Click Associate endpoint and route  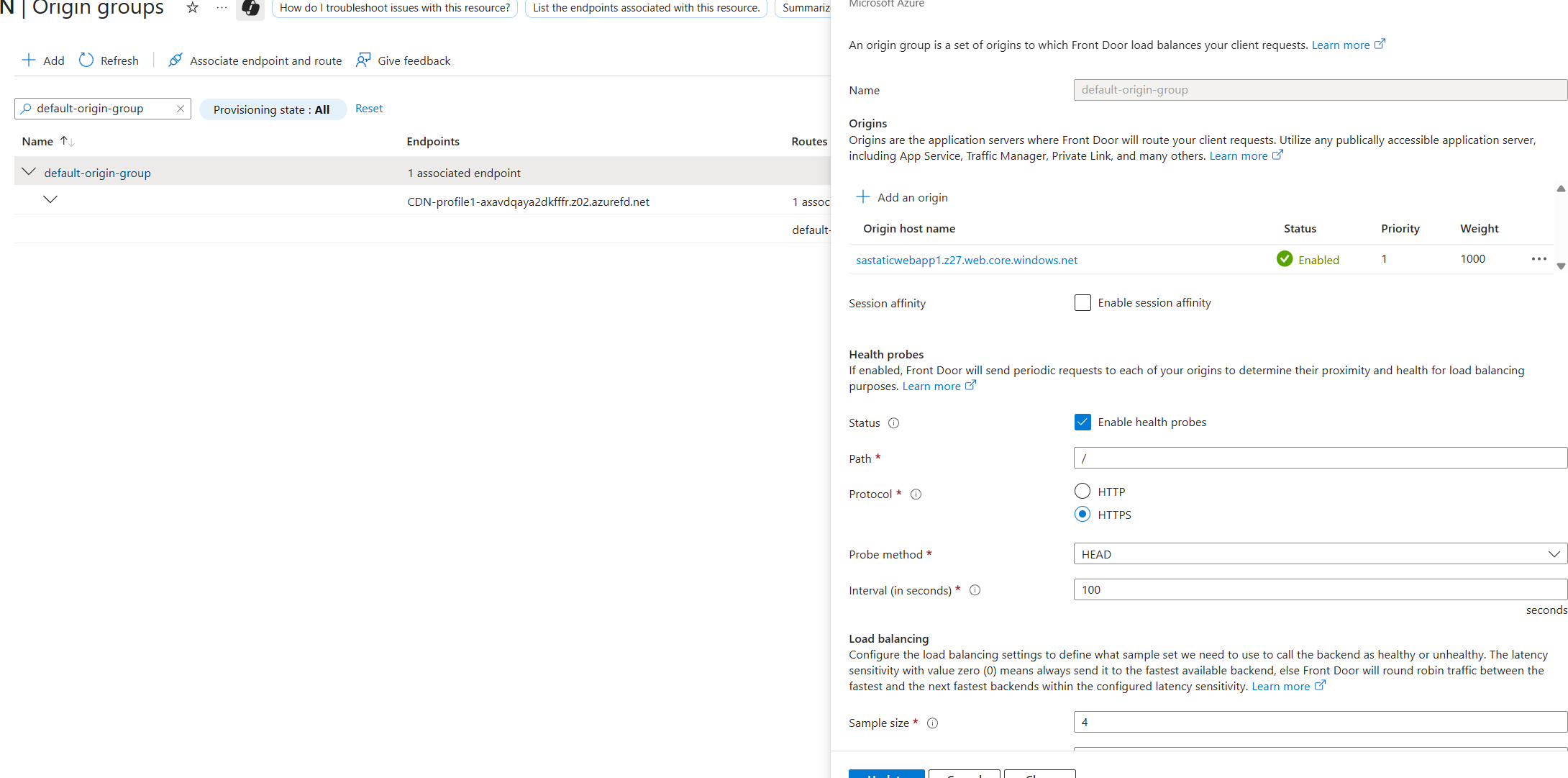255,60
